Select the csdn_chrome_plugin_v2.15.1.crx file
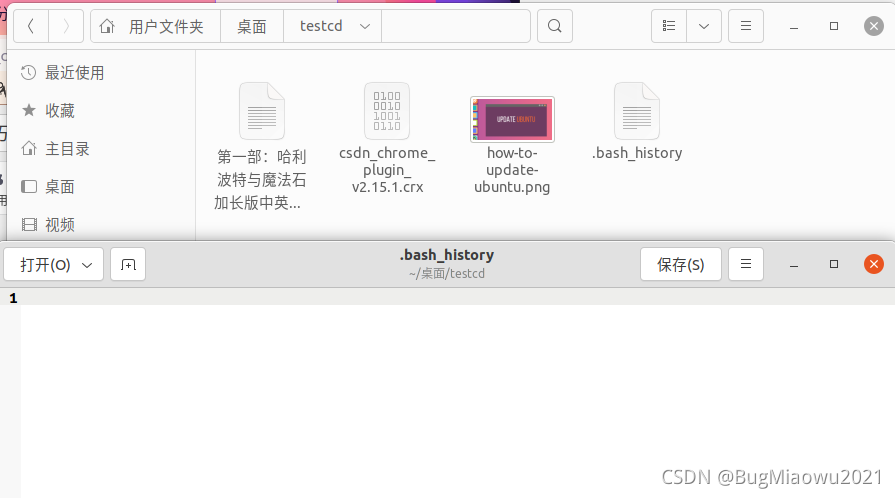Screen dimensions: 895x498 point(387,139)
